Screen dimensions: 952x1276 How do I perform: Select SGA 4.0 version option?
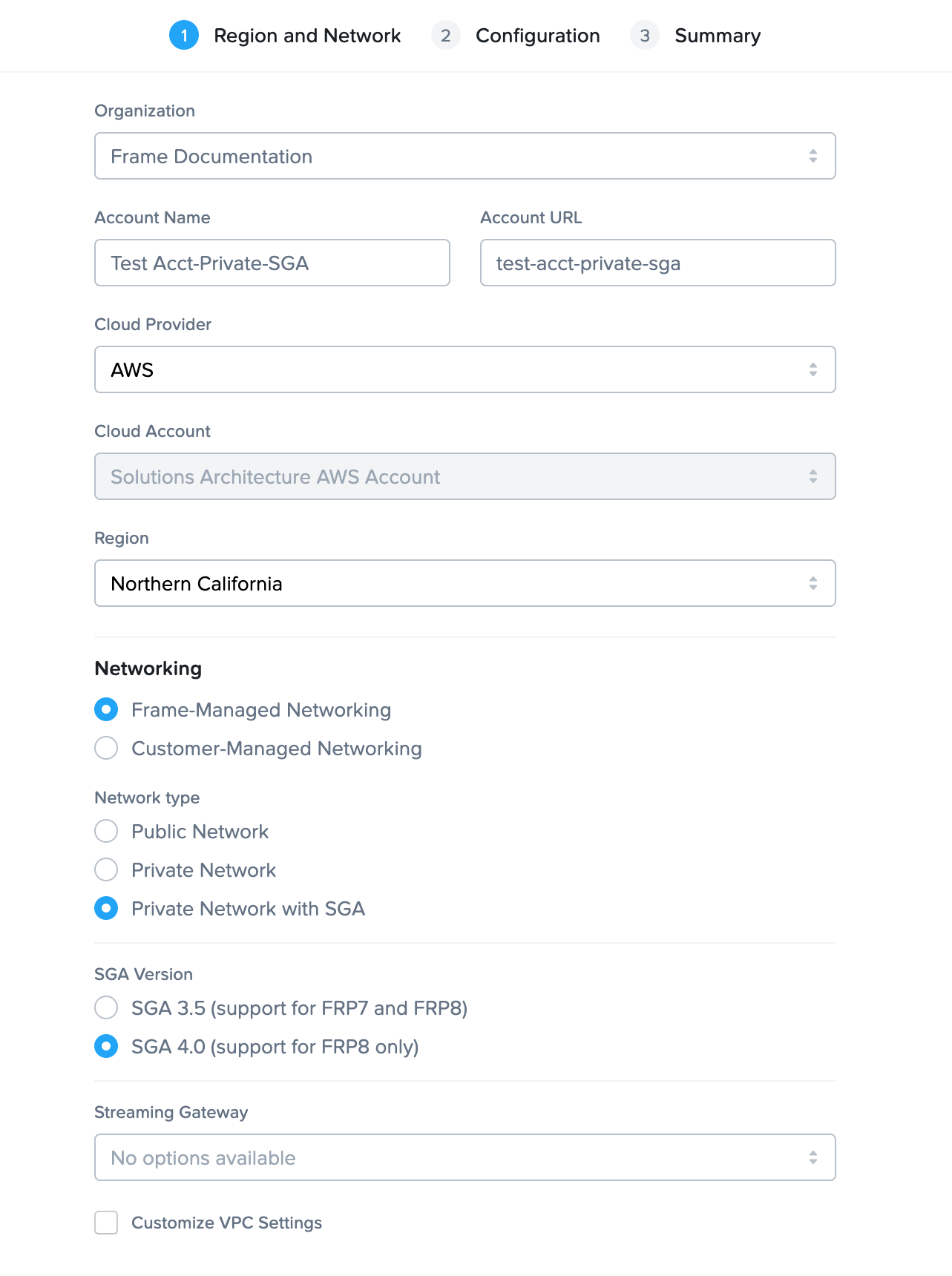coord(106,1046)
